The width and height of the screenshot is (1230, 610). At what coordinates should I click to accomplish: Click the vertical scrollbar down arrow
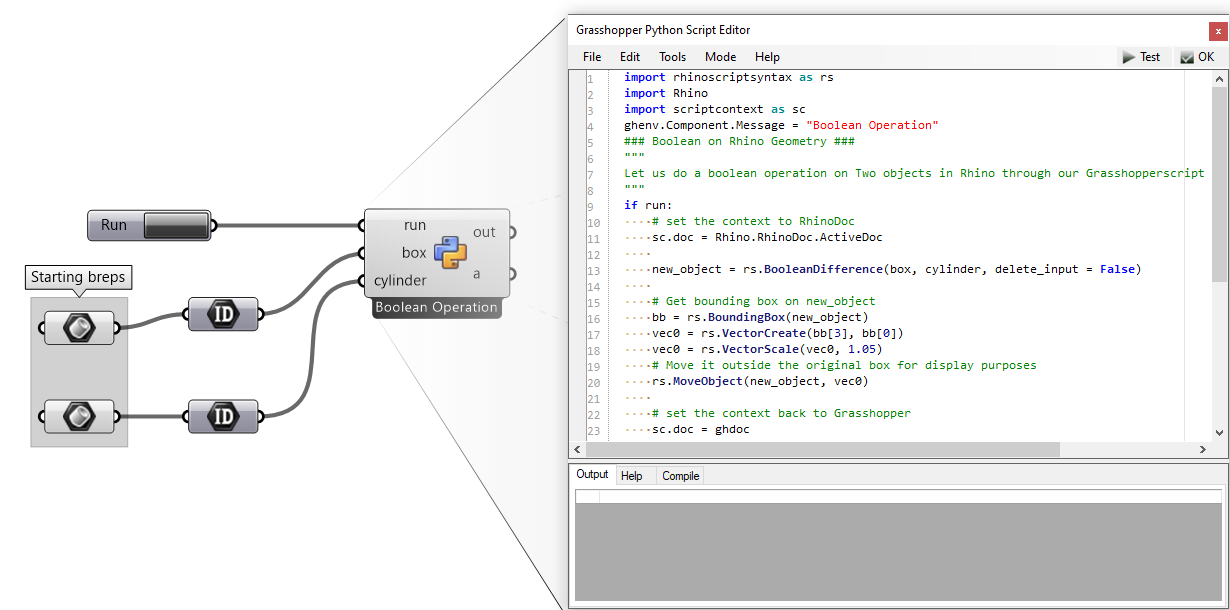1219,433
